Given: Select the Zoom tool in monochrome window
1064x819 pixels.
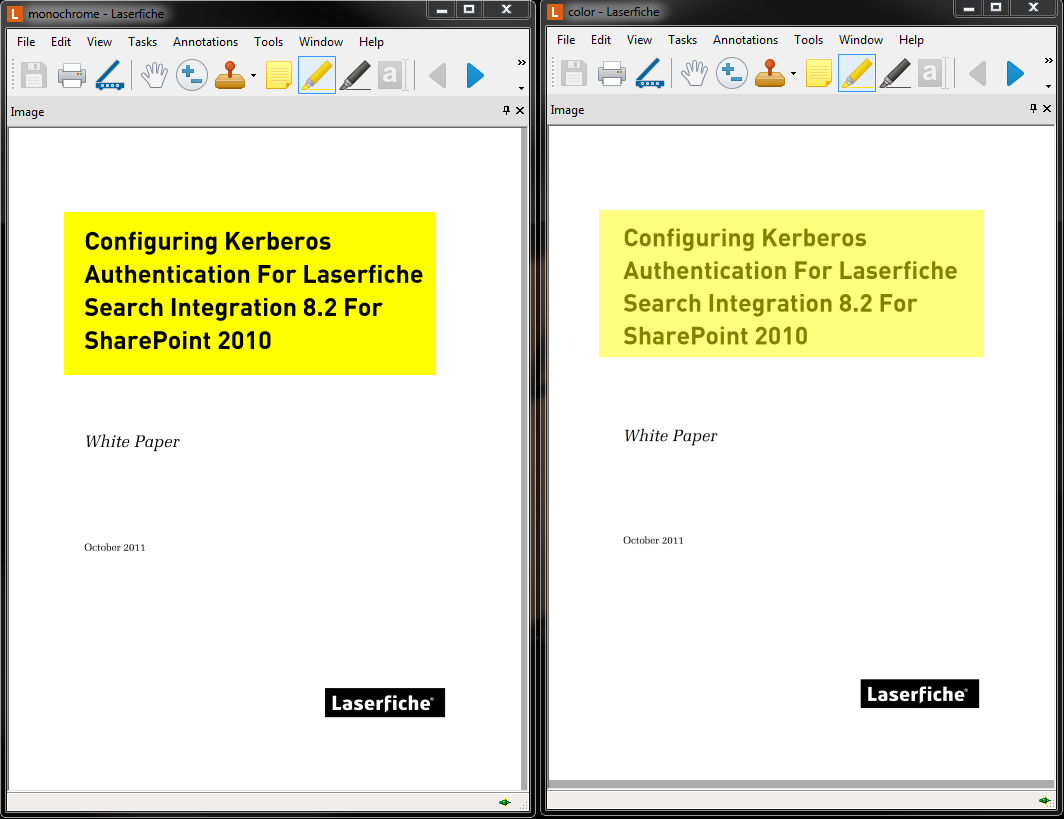Looking at the screenshot, I should (191, 75).
